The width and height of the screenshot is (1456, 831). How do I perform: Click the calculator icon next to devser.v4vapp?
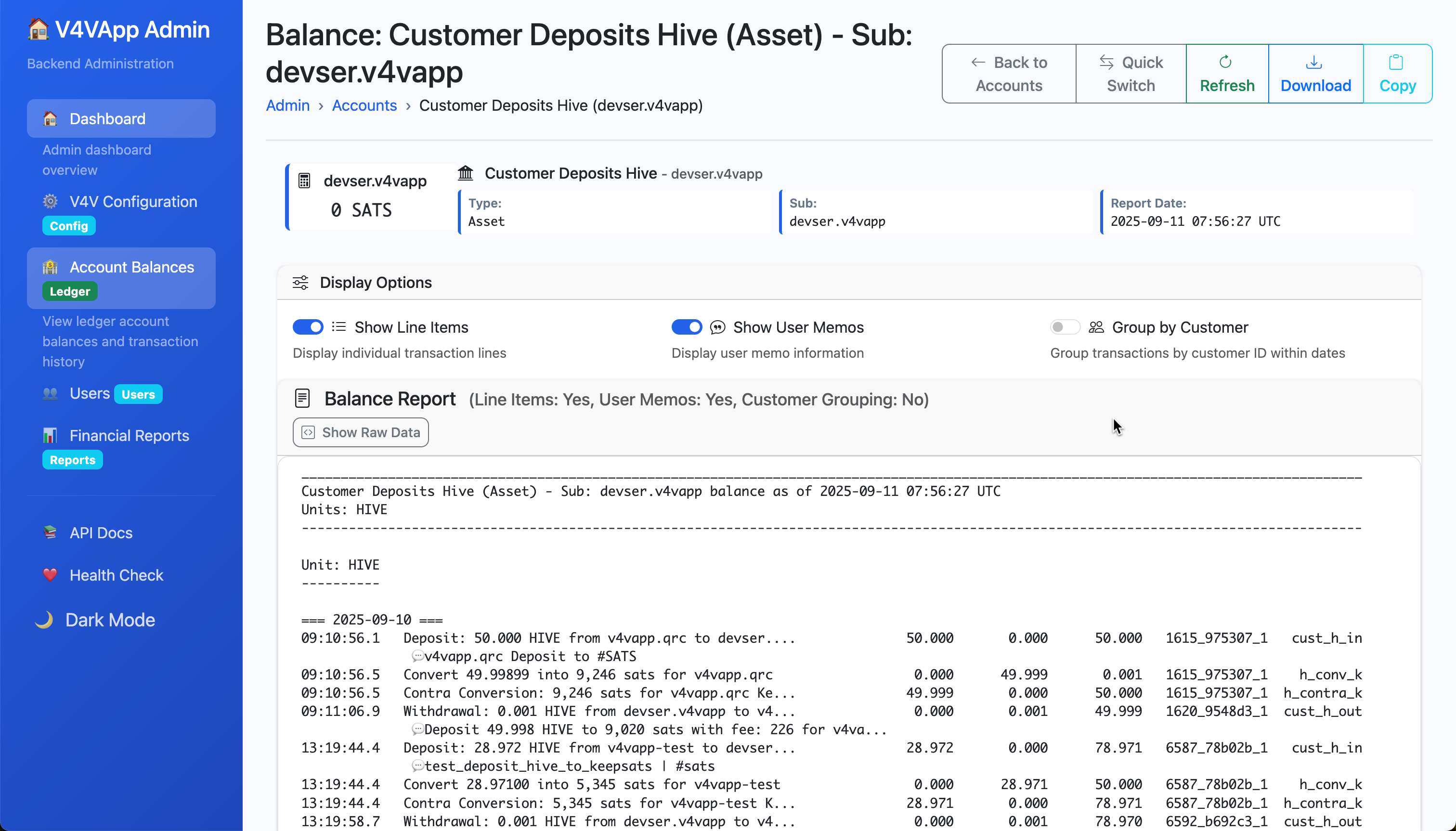[x=304, y=181]
